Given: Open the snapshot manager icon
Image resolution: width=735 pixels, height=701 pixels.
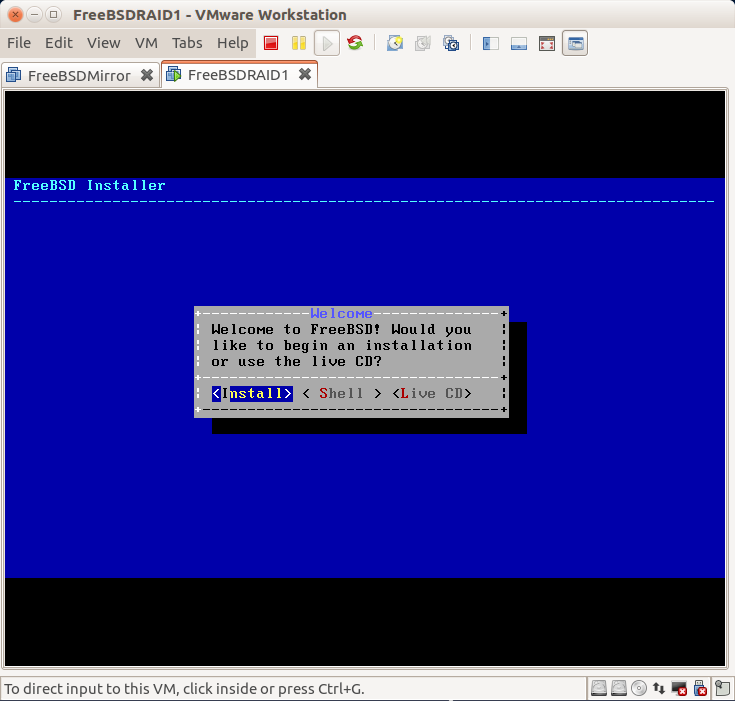Looking at the screenshot, I should (451, 43).
